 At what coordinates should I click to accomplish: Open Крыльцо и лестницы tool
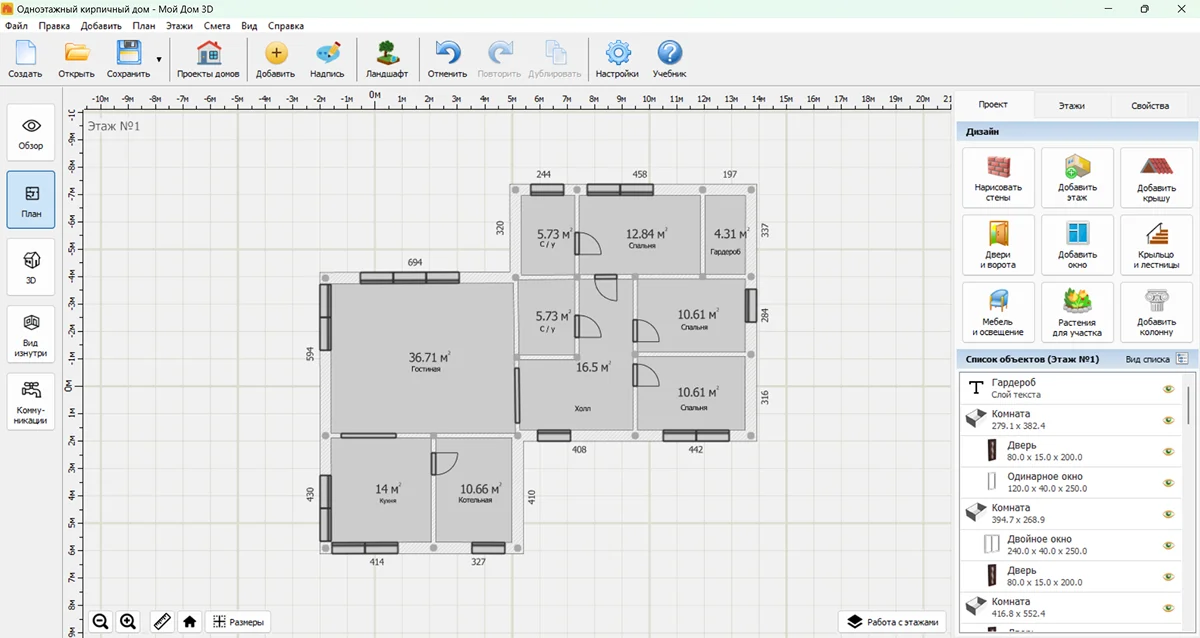point(1156,245)
